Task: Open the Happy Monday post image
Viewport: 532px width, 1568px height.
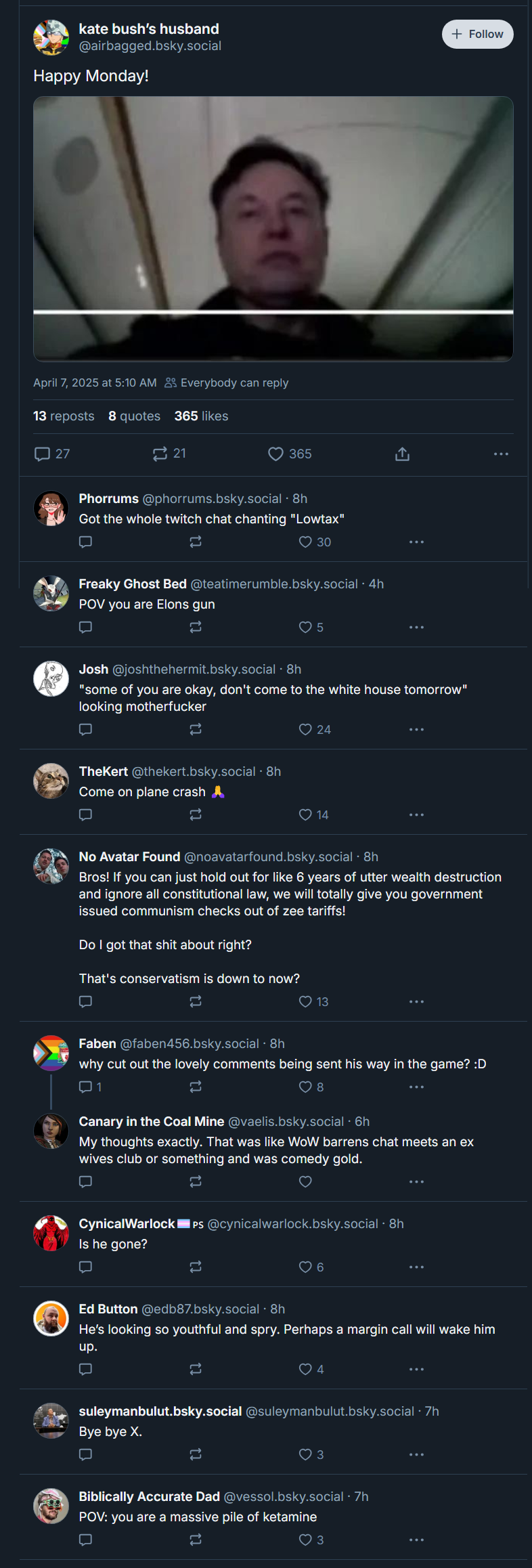Action: (x=273, y=229)
